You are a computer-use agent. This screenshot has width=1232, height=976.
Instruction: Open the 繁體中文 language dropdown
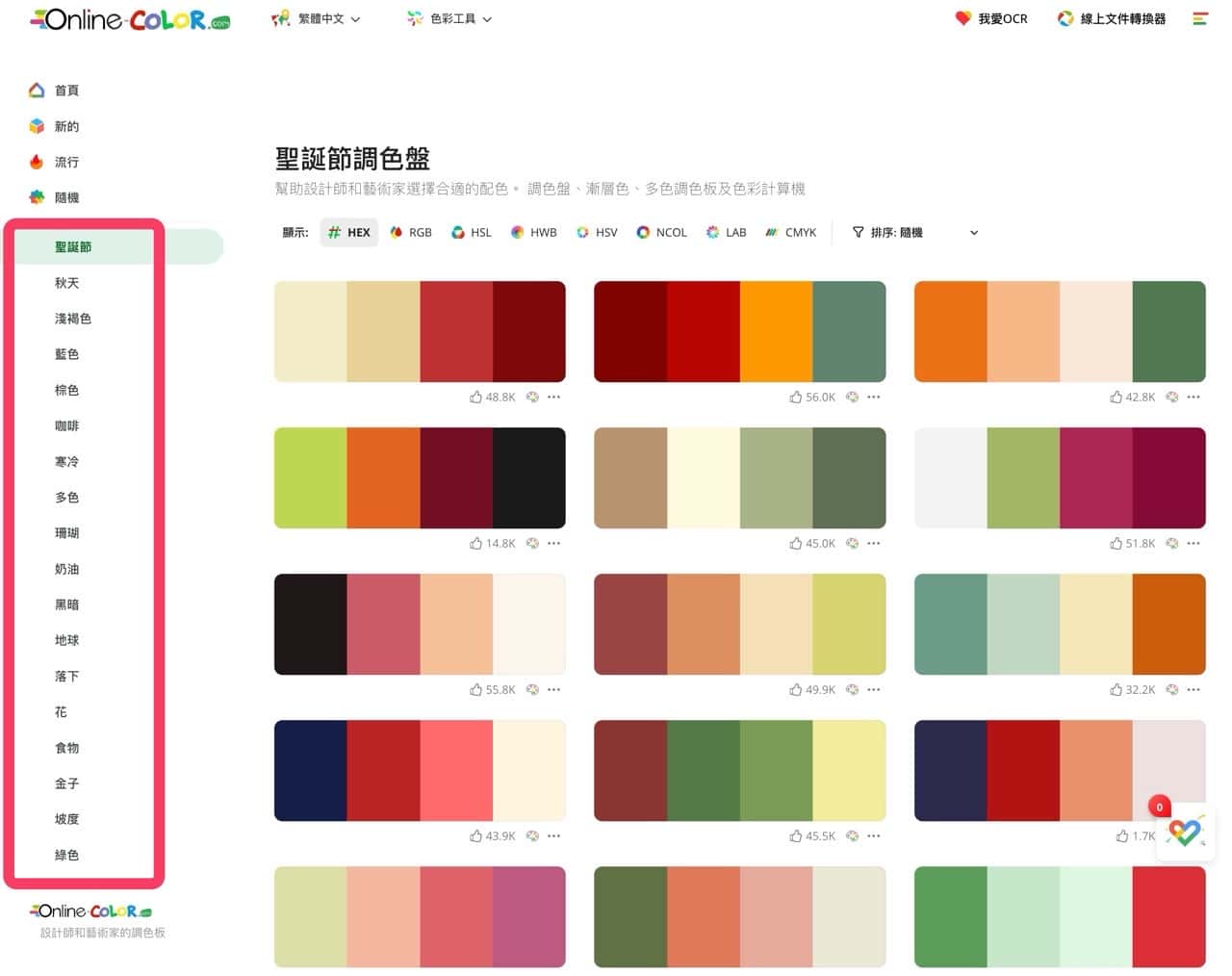tap(317, 18)
